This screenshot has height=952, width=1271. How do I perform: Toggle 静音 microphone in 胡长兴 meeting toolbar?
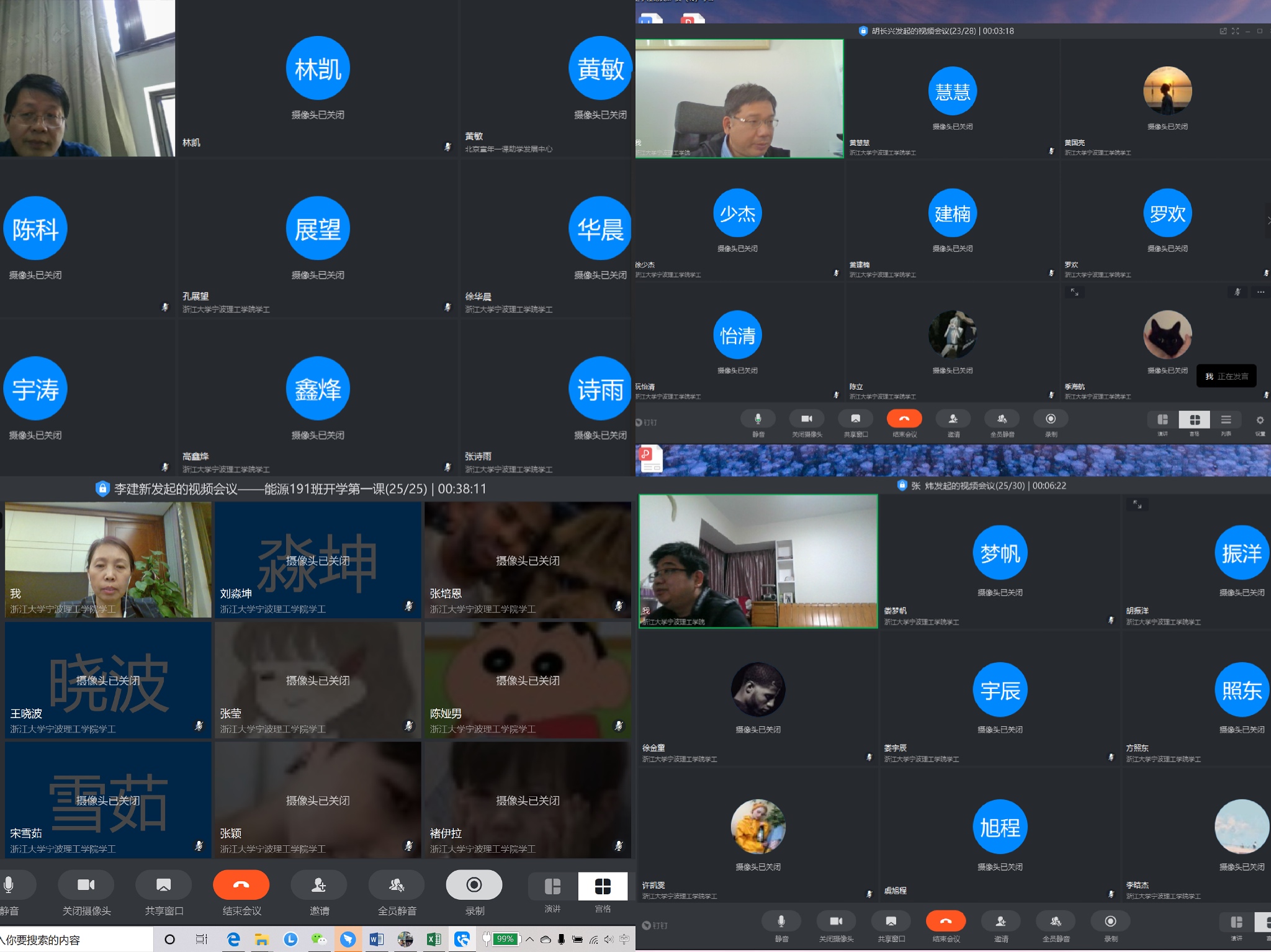point(758,419)
